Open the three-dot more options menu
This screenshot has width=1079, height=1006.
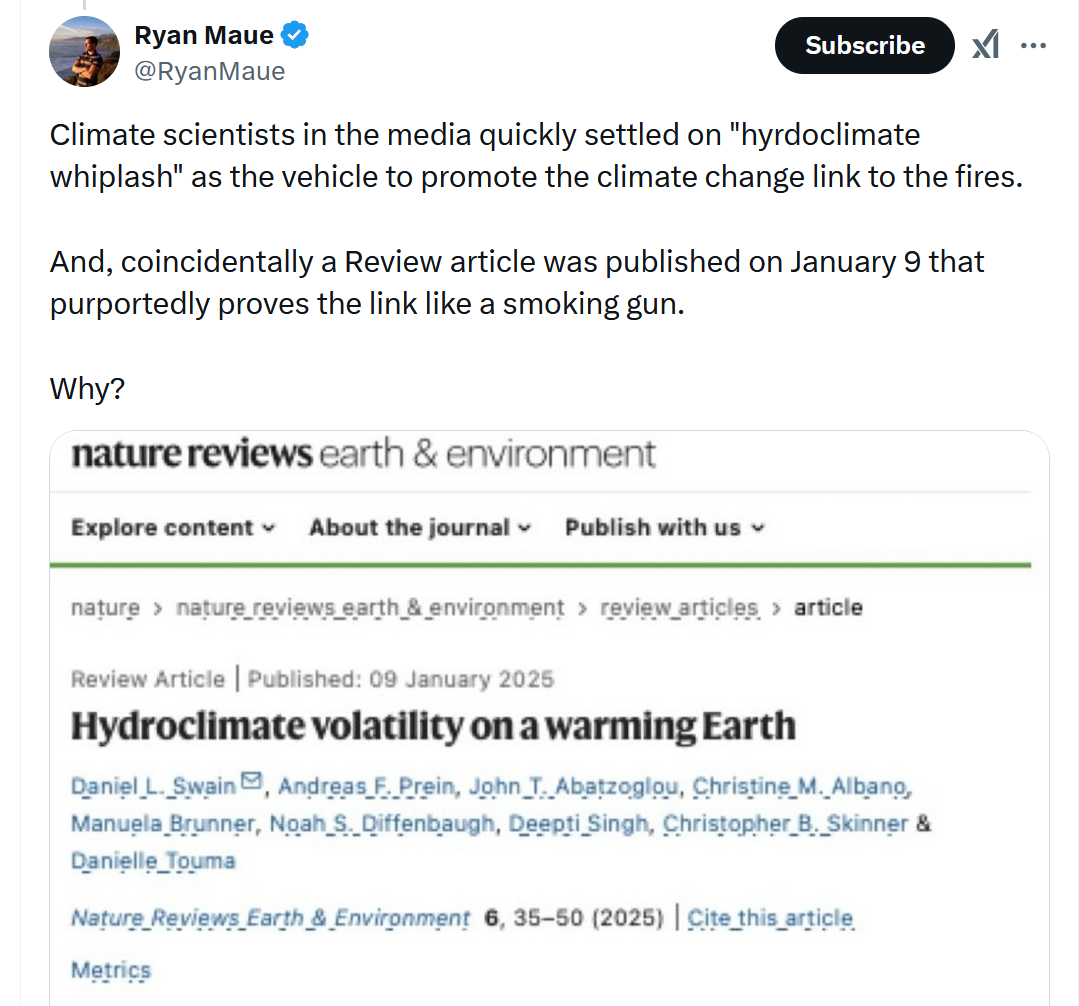[1033, 45]
